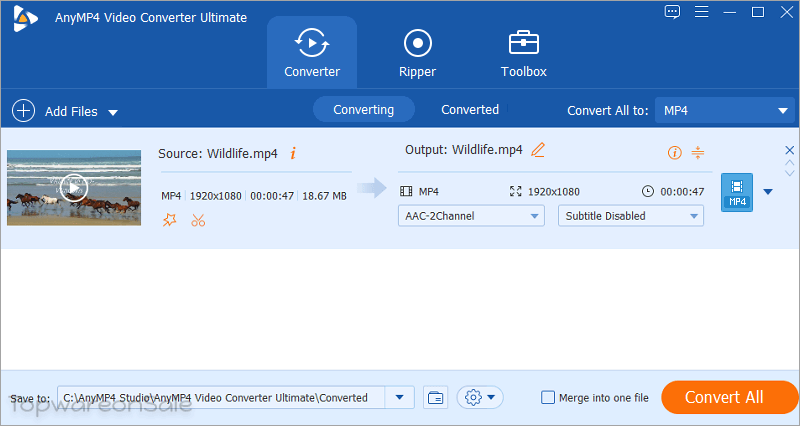Viewport: 800px width, 426px height.
Task: Click the Save to path field
Action: click(x=221, y=397)
